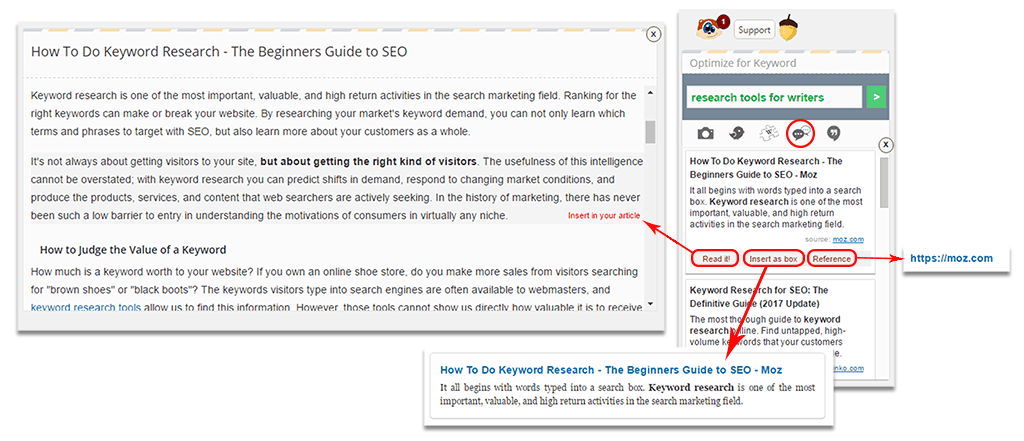Screen dimensions: 1024x441
Task: Click the bold 'getting the right kind of visitors' text
Action: point(369,161)
